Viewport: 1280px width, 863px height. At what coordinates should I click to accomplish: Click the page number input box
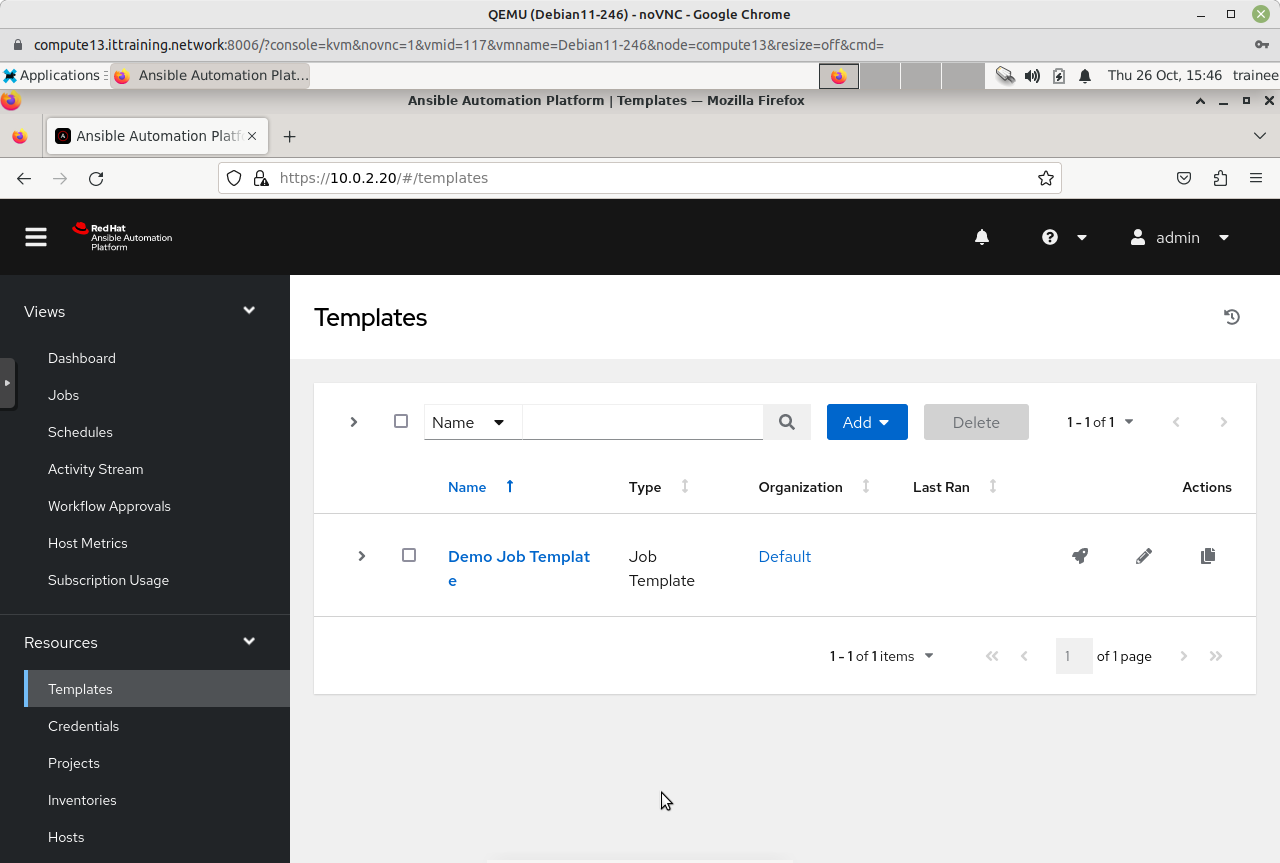coord(1074,656)
